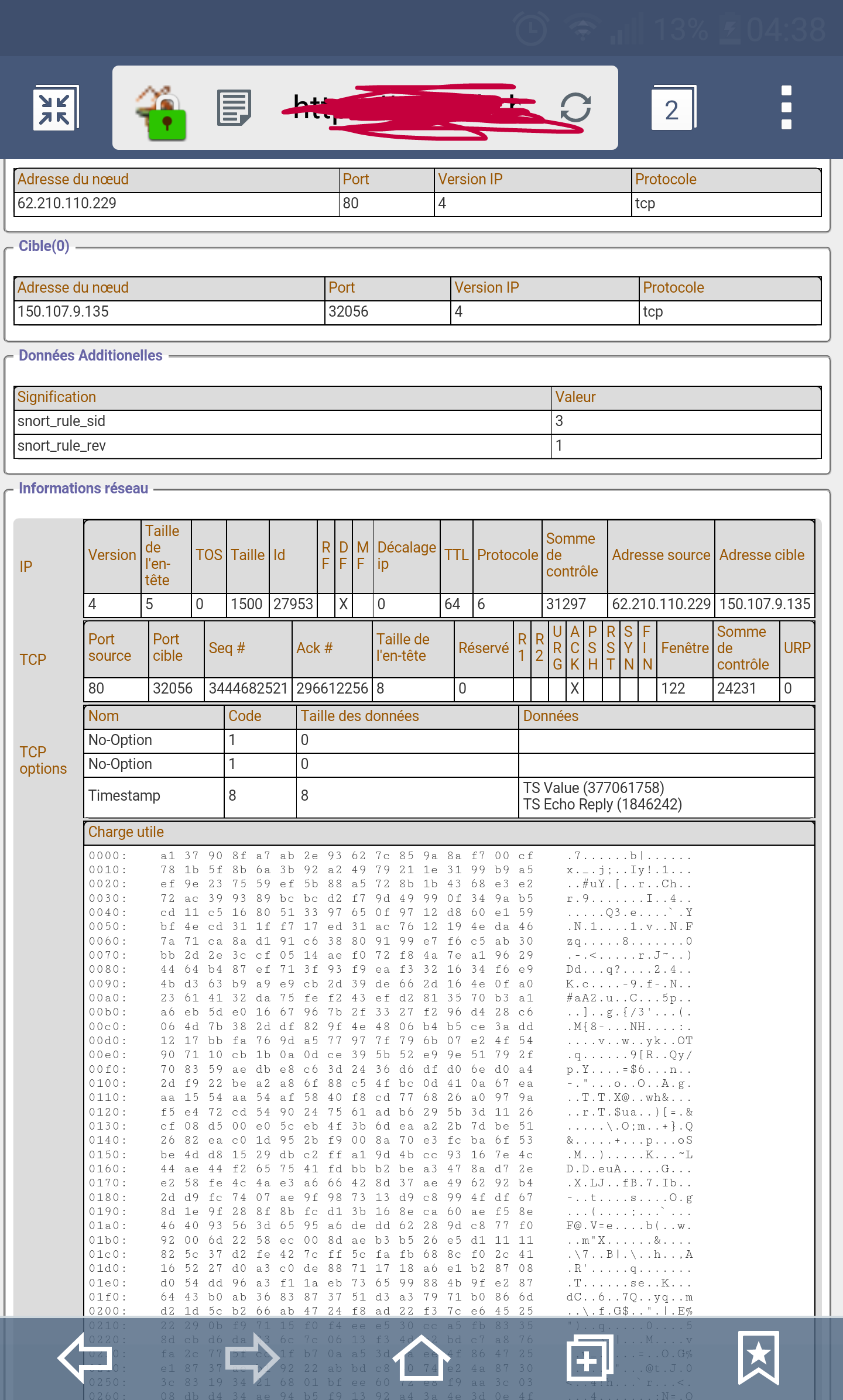Screen dimensions: 843x1400
Task: Select the "TS Value (377061758)" text
Action: pos(594,788)
